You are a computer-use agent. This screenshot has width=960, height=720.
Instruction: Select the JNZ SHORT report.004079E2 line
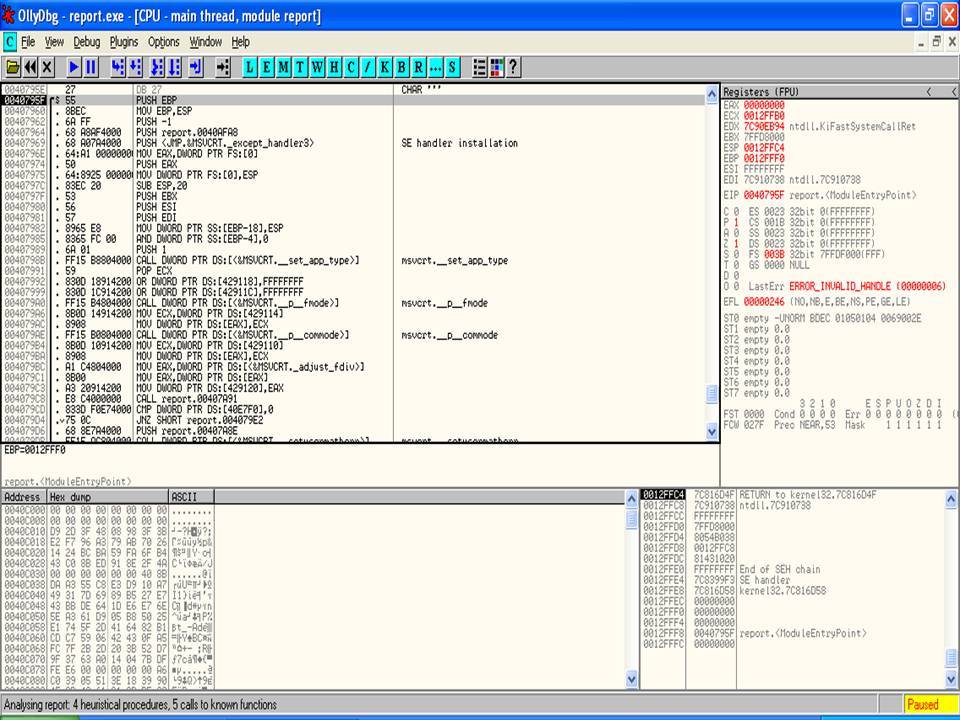click(x=353, y=420)
